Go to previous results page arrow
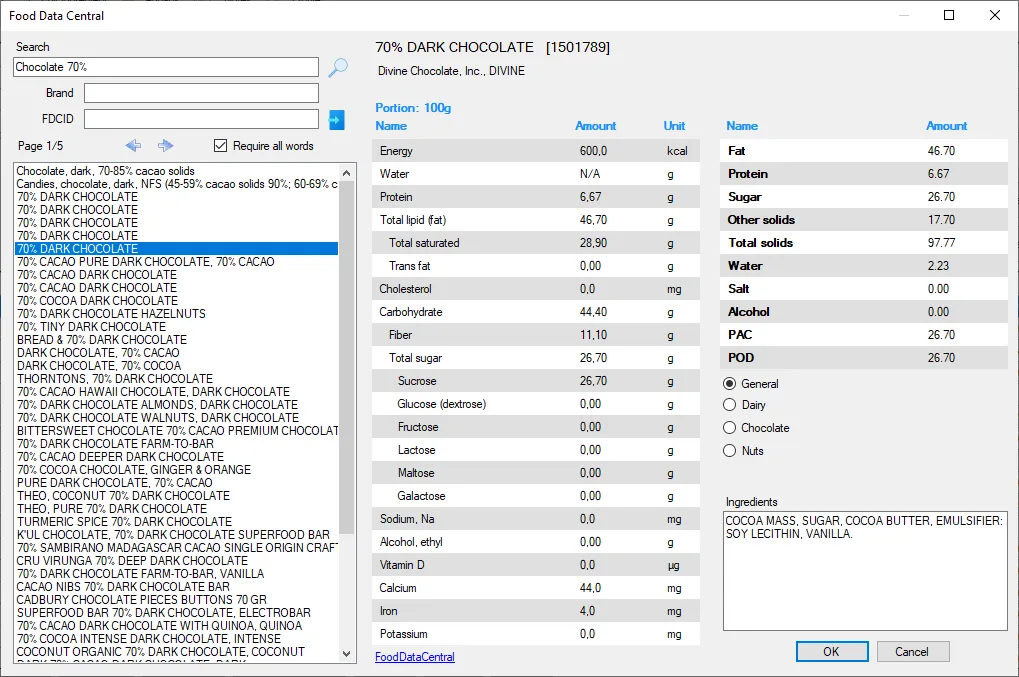 tap(133, 146)
